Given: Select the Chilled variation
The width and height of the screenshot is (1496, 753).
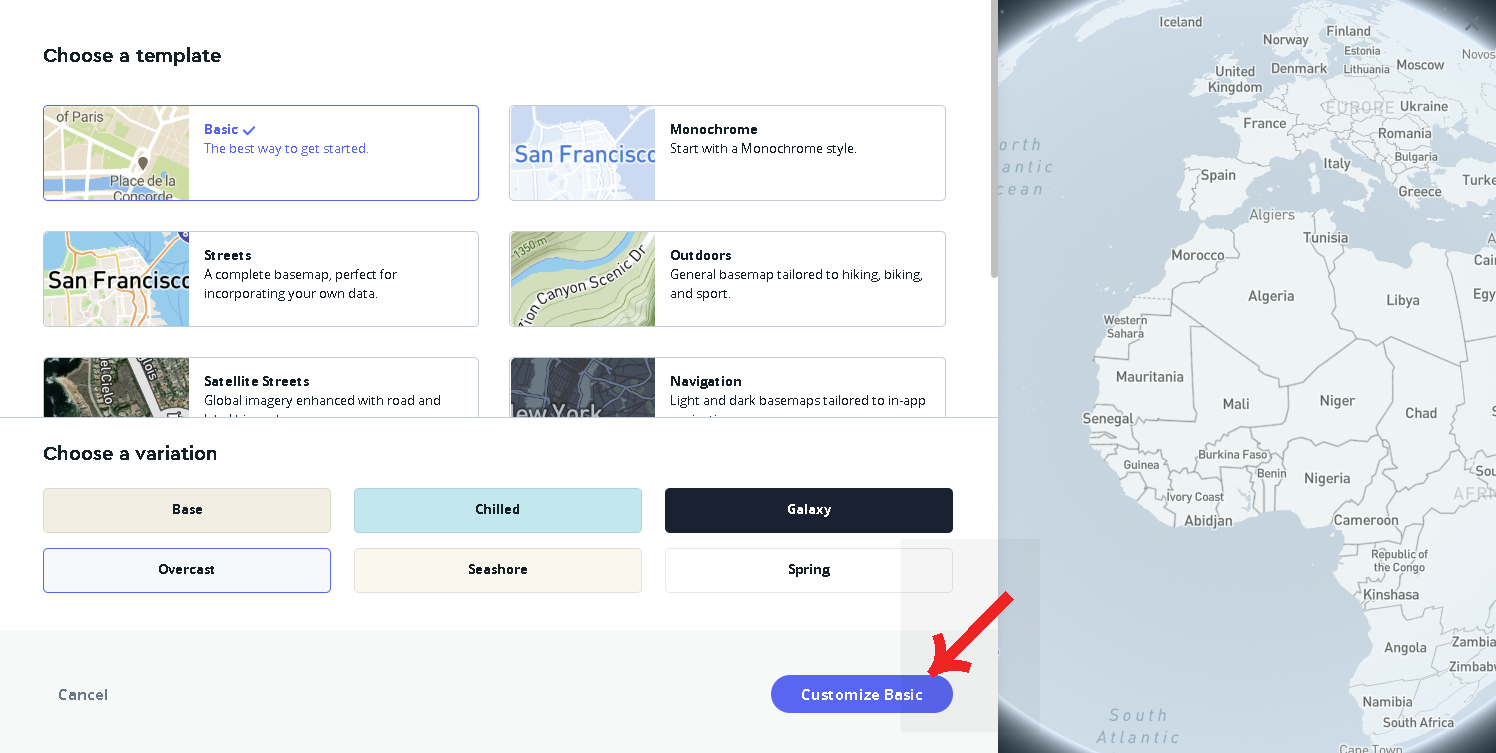Looking at the screenshot, I should pos(498,510).
